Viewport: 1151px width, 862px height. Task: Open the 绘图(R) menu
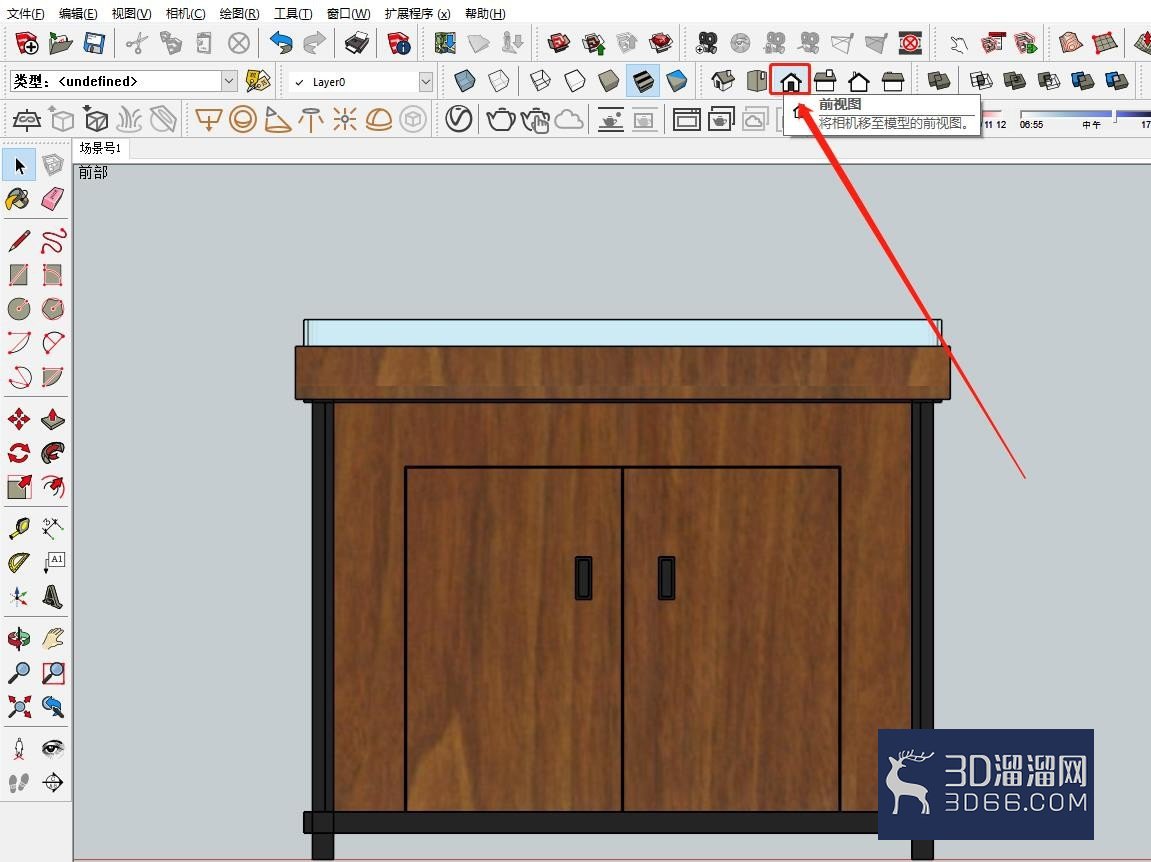coord(239,13)
